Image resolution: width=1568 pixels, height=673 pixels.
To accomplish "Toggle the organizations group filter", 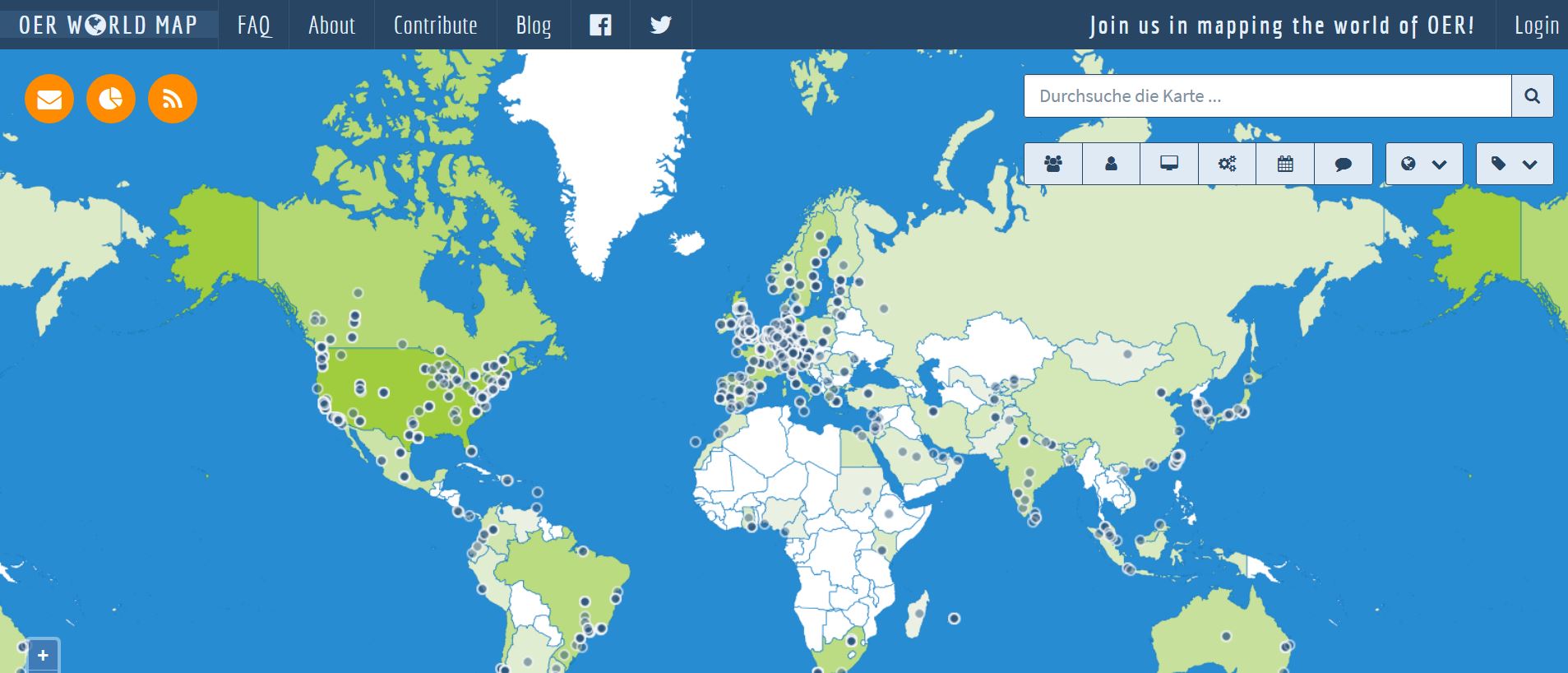I will 1052,164.
